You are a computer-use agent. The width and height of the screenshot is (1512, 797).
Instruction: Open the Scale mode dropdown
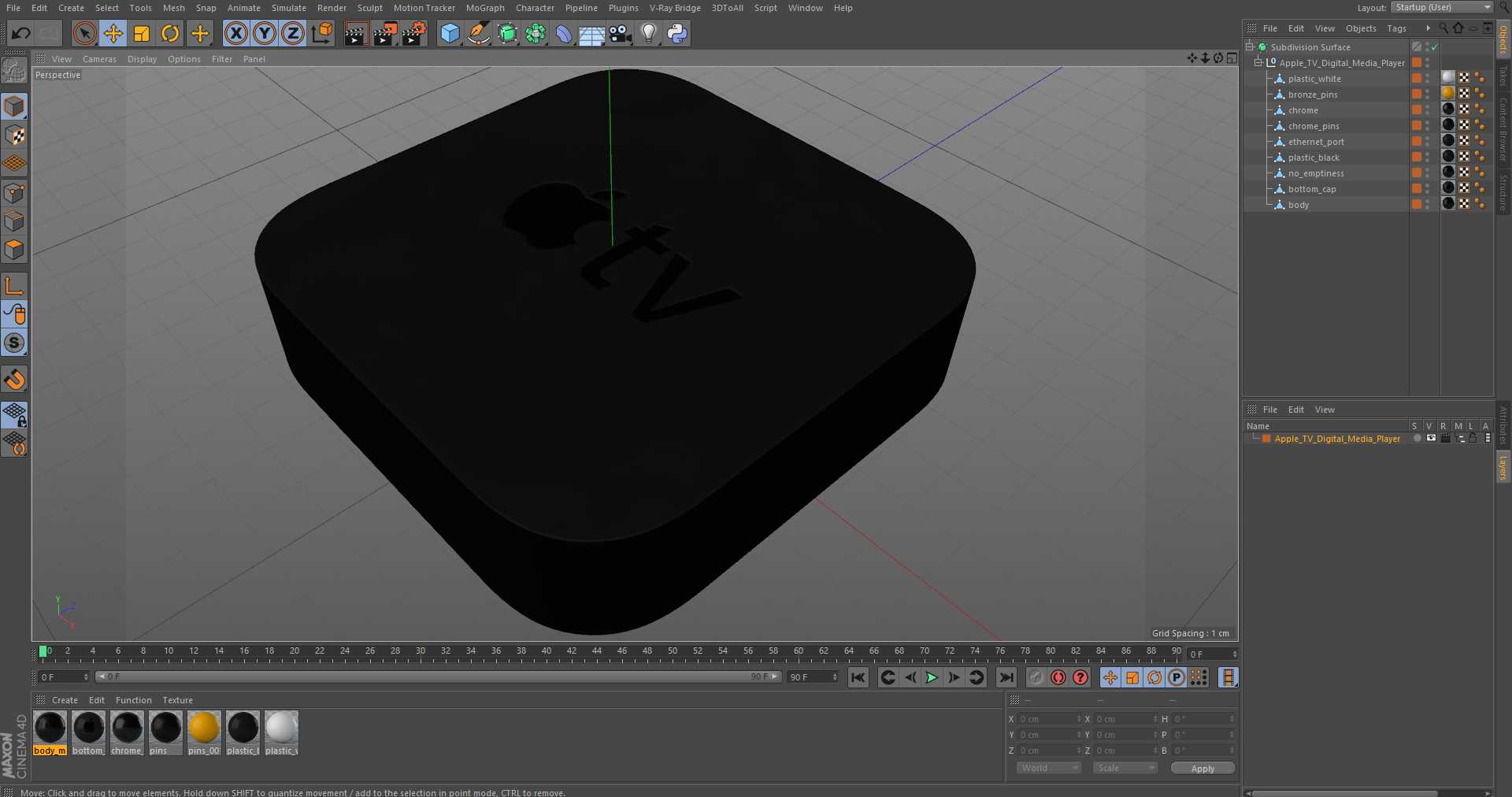tap(1125, 768)
